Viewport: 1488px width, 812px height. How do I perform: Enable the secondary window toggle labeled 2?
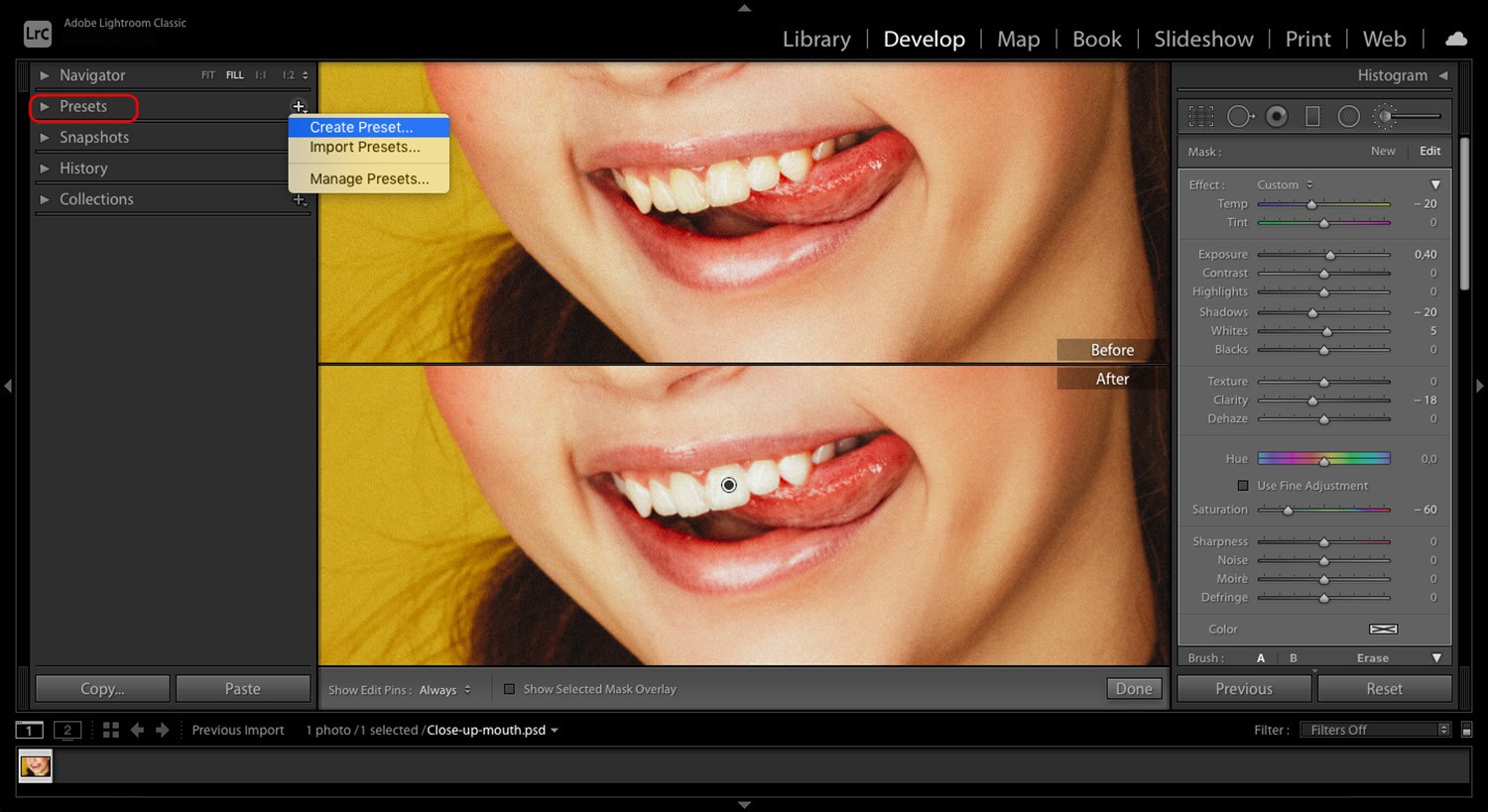(67, 730)
